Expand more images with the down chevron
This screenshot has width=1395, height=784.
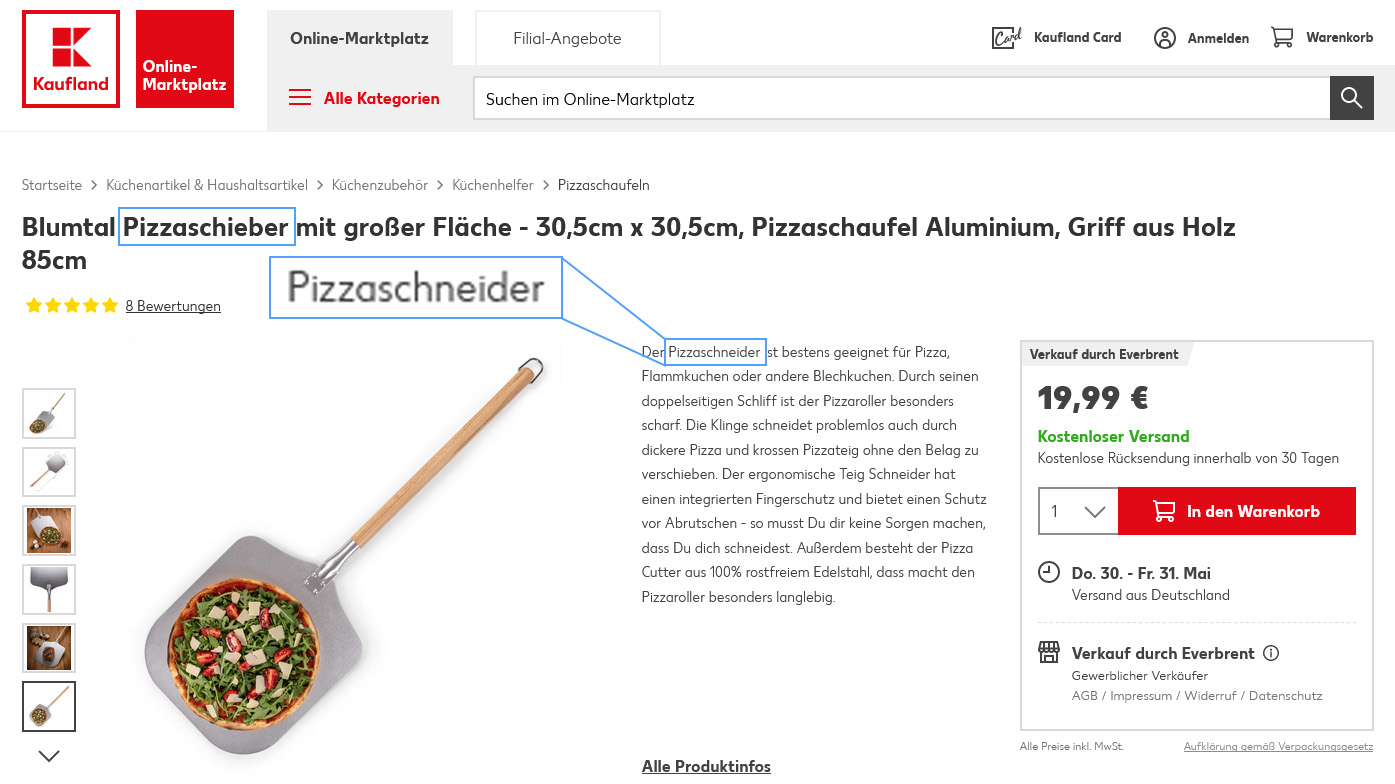click(48, 756)
